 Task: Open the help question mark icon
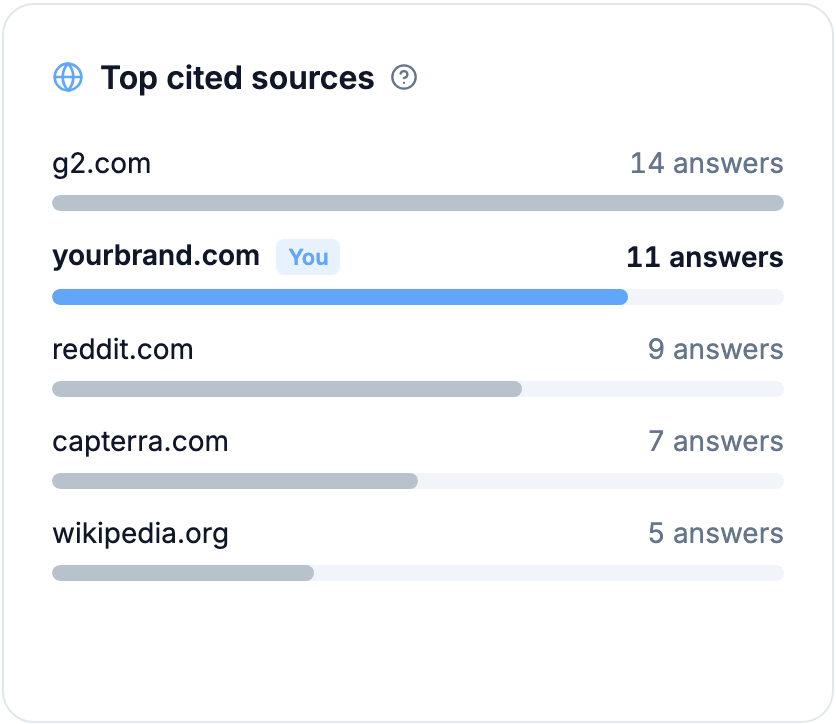[x=404, y=77]
